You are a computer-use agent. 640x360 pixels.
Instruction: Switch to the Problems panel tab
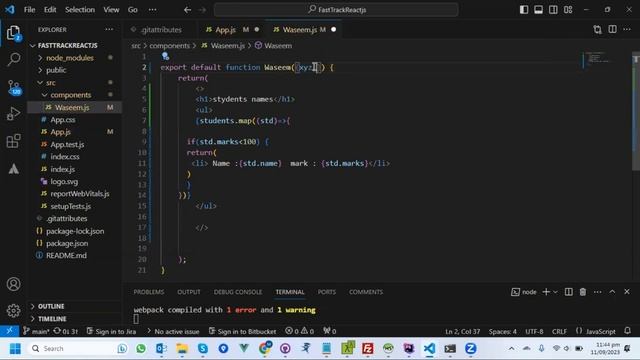click(x=149, y=292)
